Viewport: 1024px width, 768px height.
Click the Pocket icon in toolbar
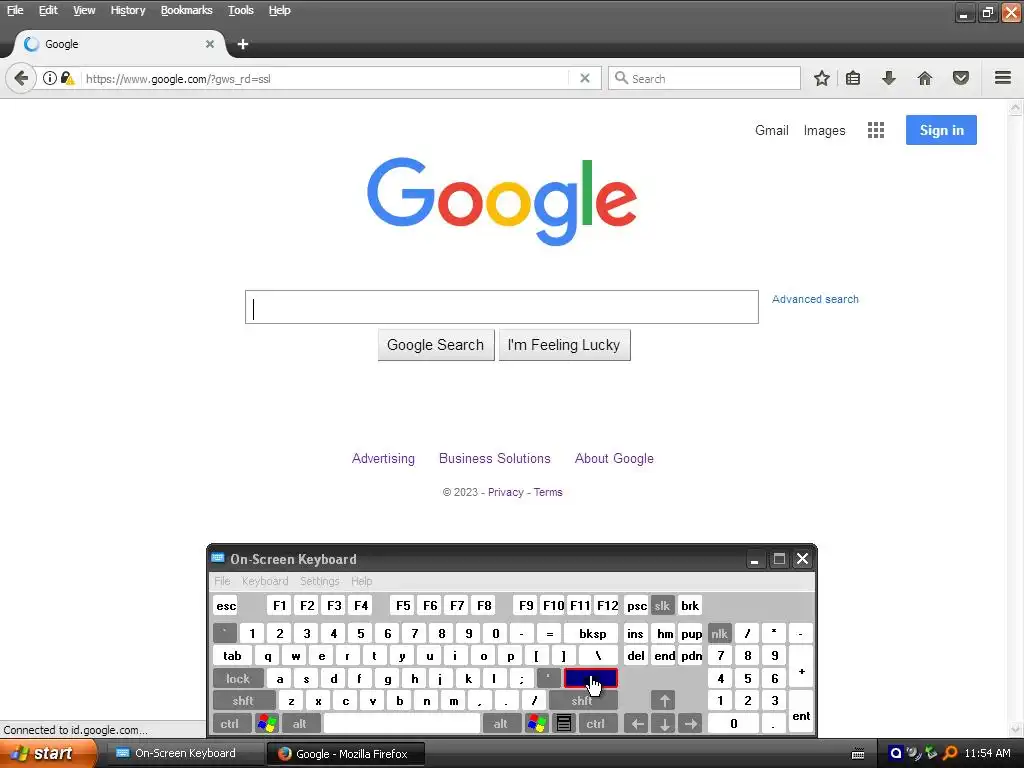[x=961, y=78]
